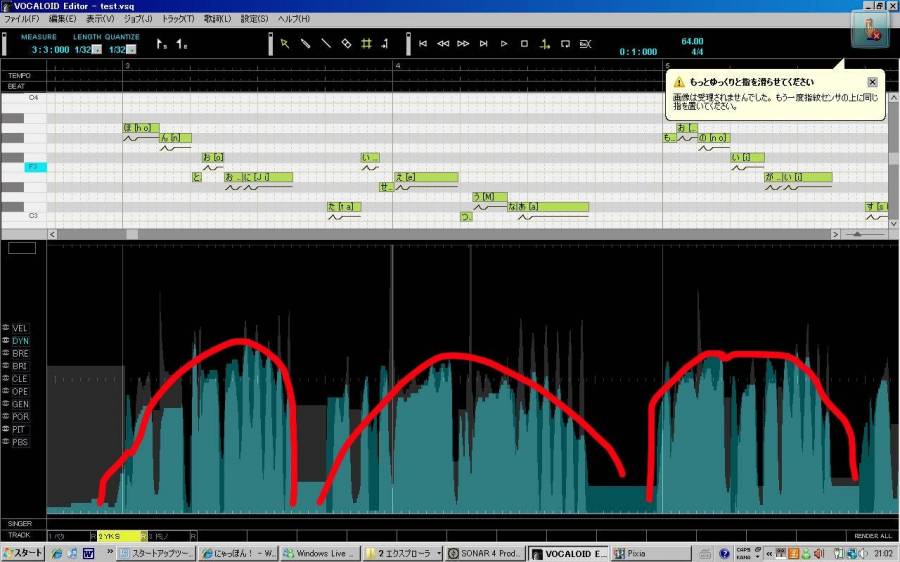Close the fingerprint sensor warning balloon
900x562 pixels.
pyautogui.click(x=872, y=82)
